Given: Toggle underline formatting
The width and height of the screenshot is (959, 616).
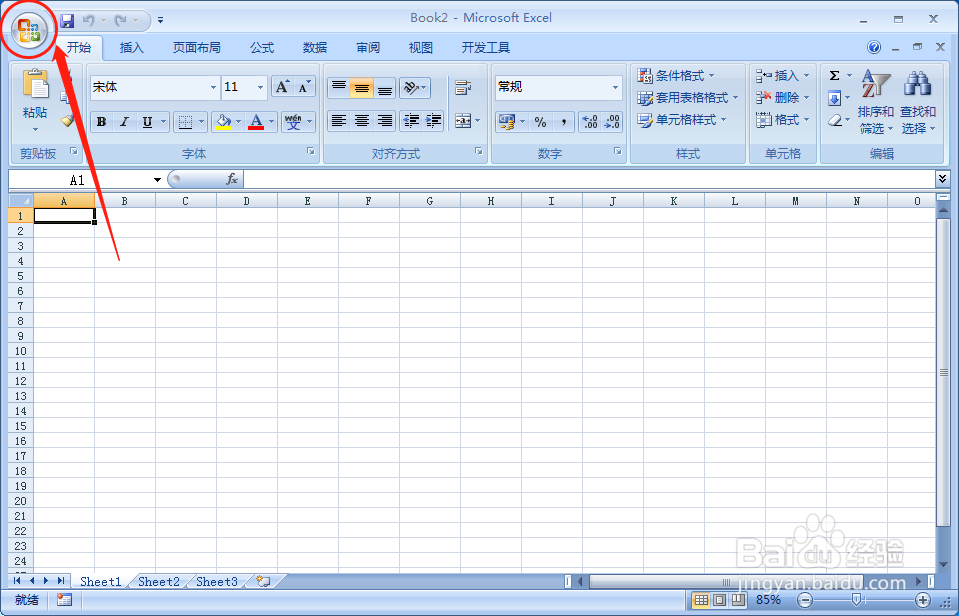Looking at the screenshot, I should pyautogui.click(x=147, y=122).
